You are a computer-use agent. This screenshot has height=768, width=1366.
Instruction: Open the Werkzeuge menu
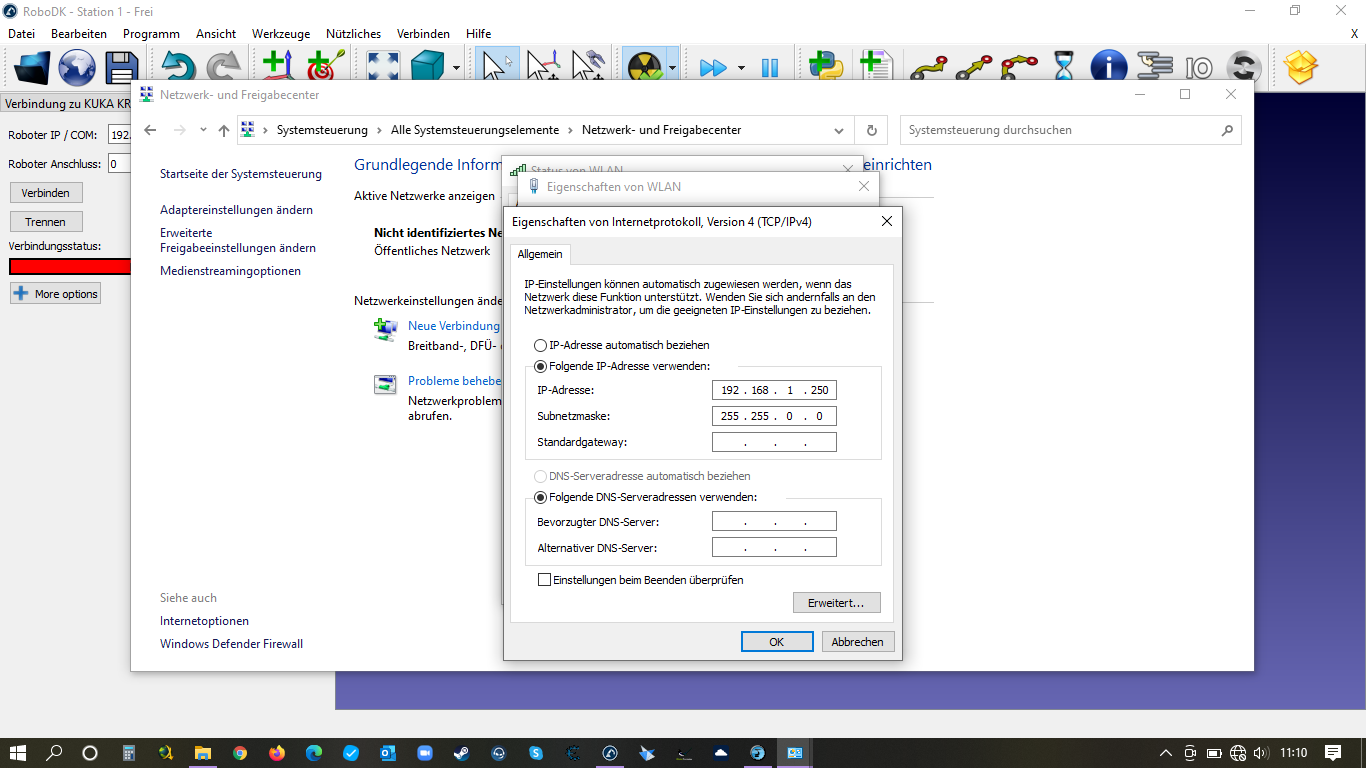click(281, 34)
